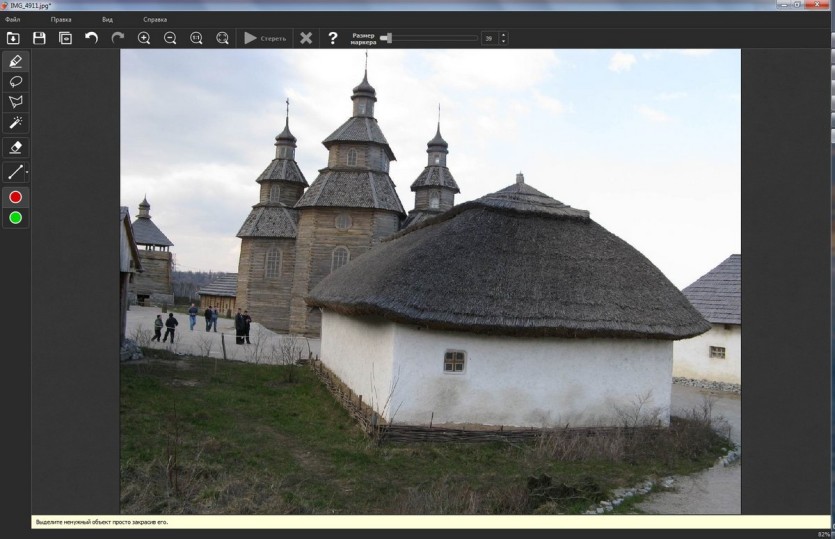Open the Правка menu
Screen dimensions: 835x539
[x=61, y=20]
